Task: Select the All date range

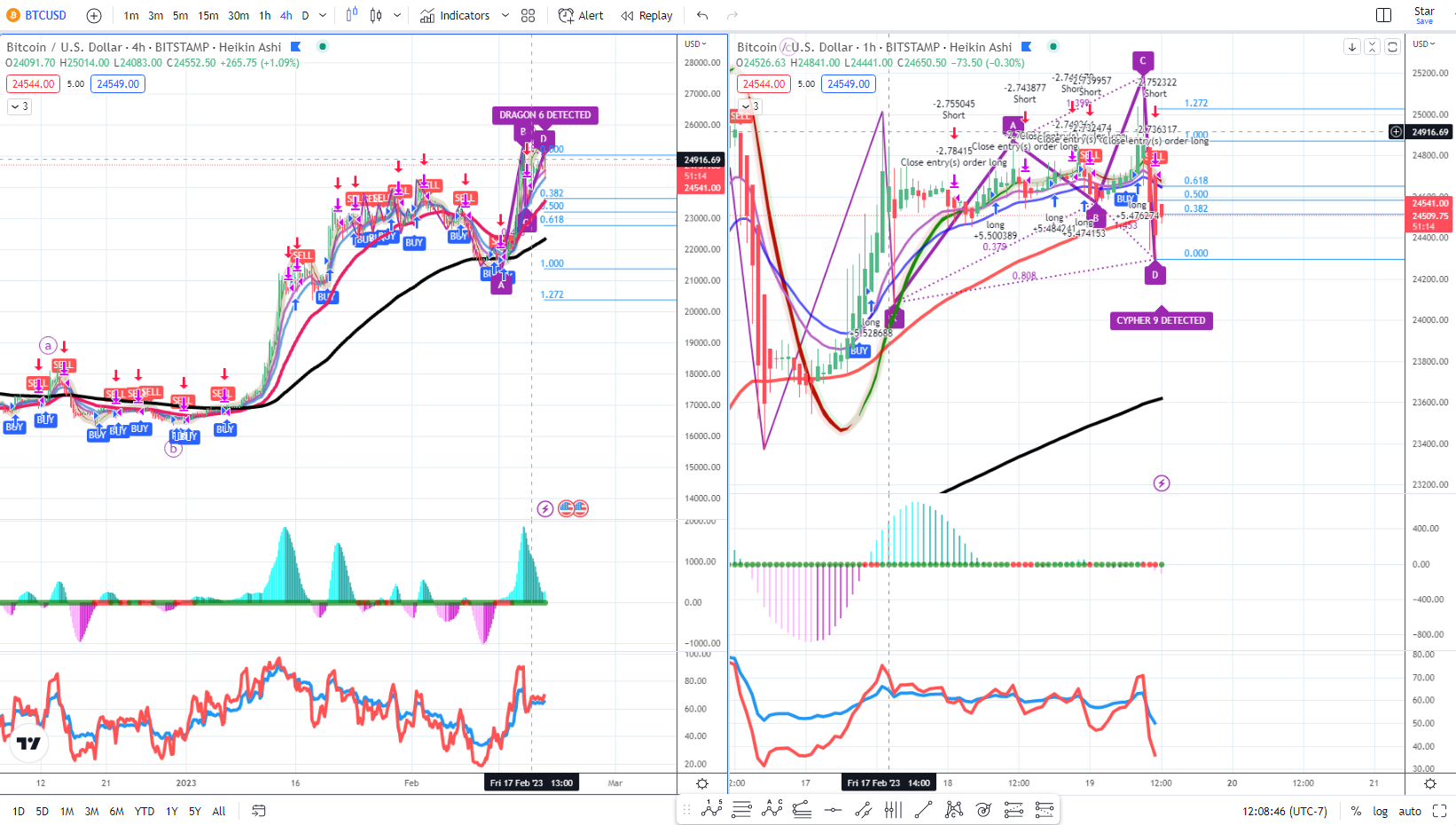Action: (x=219, y=811)
